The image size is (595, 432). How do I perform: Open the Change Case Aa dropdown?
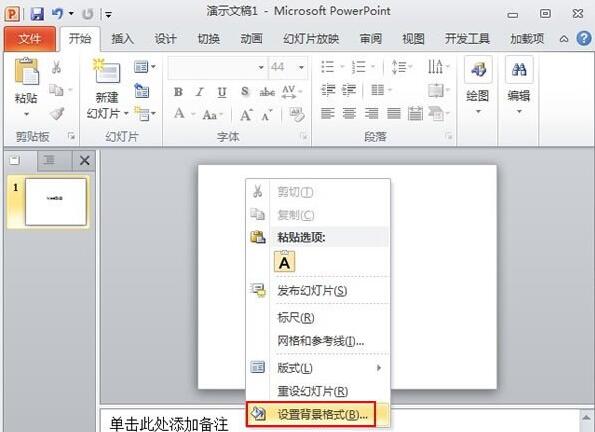212,114
